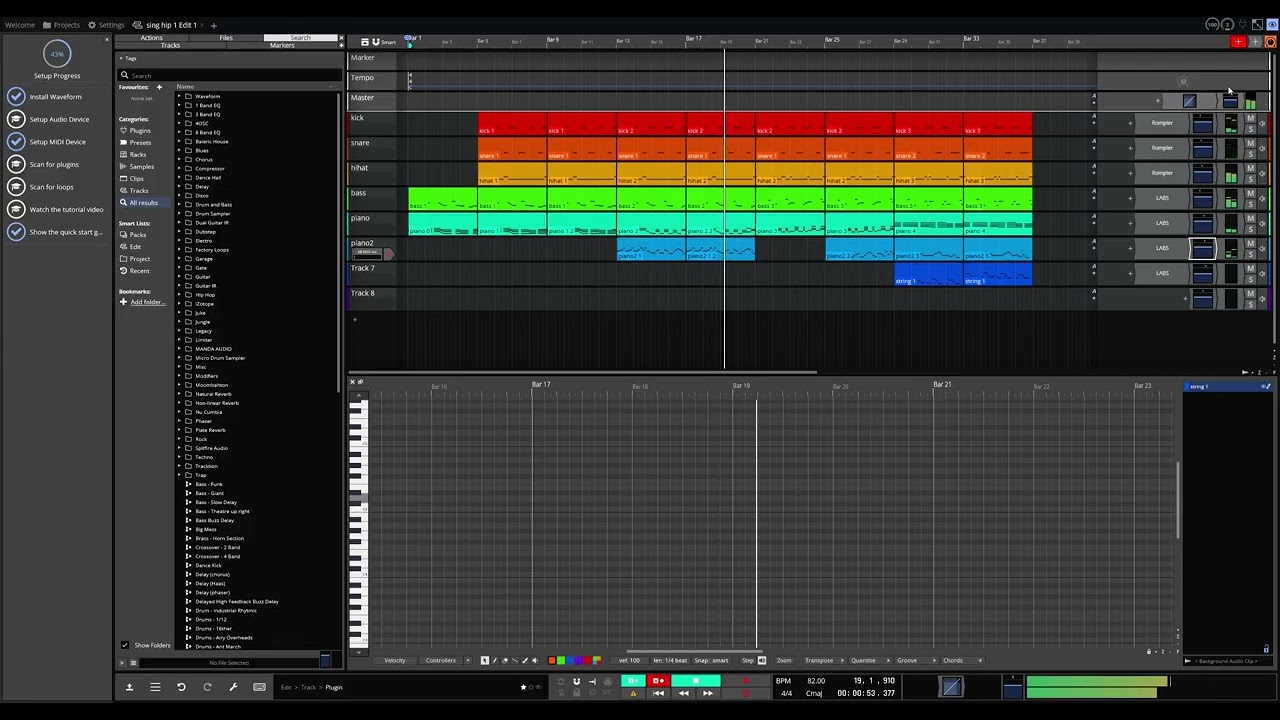Open the master track plugin icon
This screenshot has width=1280, height=720.
[1189, 101]
